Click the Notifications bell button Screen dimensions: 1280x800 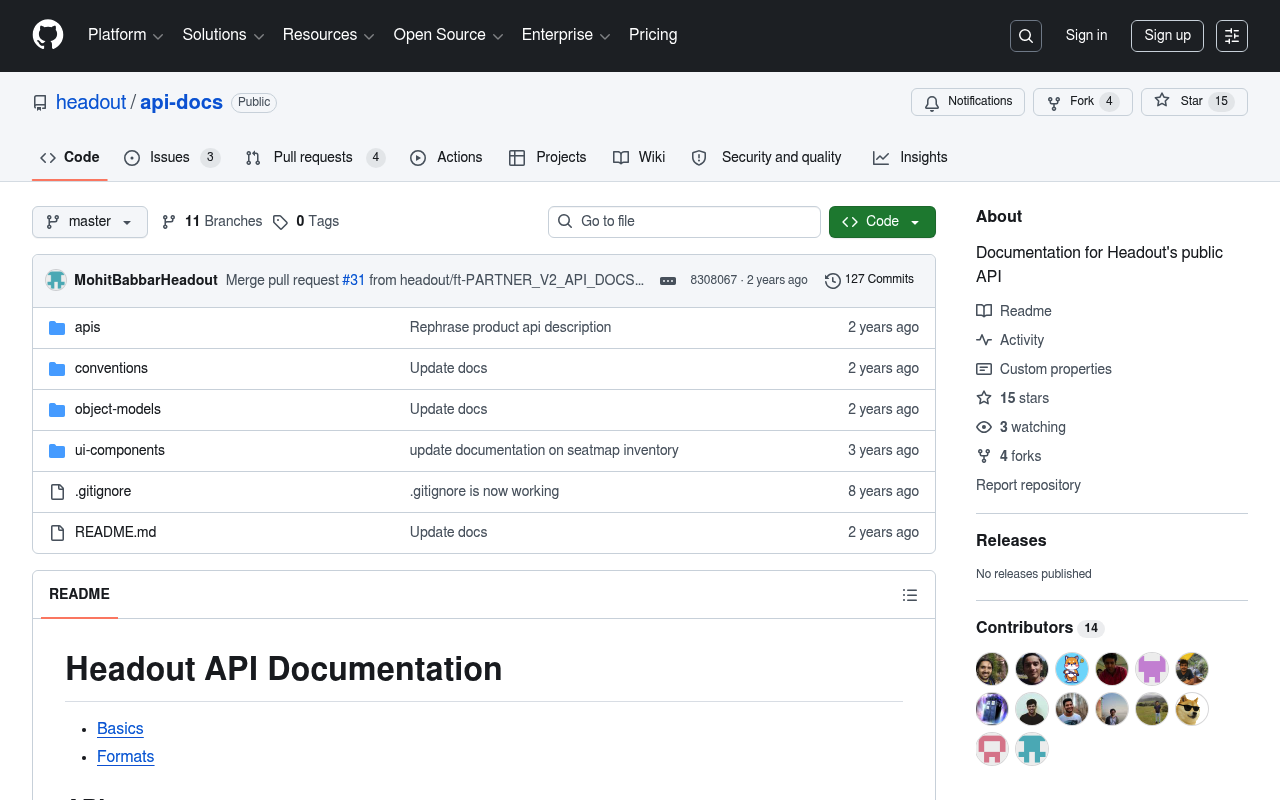pyautogui.click(x=968, y=102)
